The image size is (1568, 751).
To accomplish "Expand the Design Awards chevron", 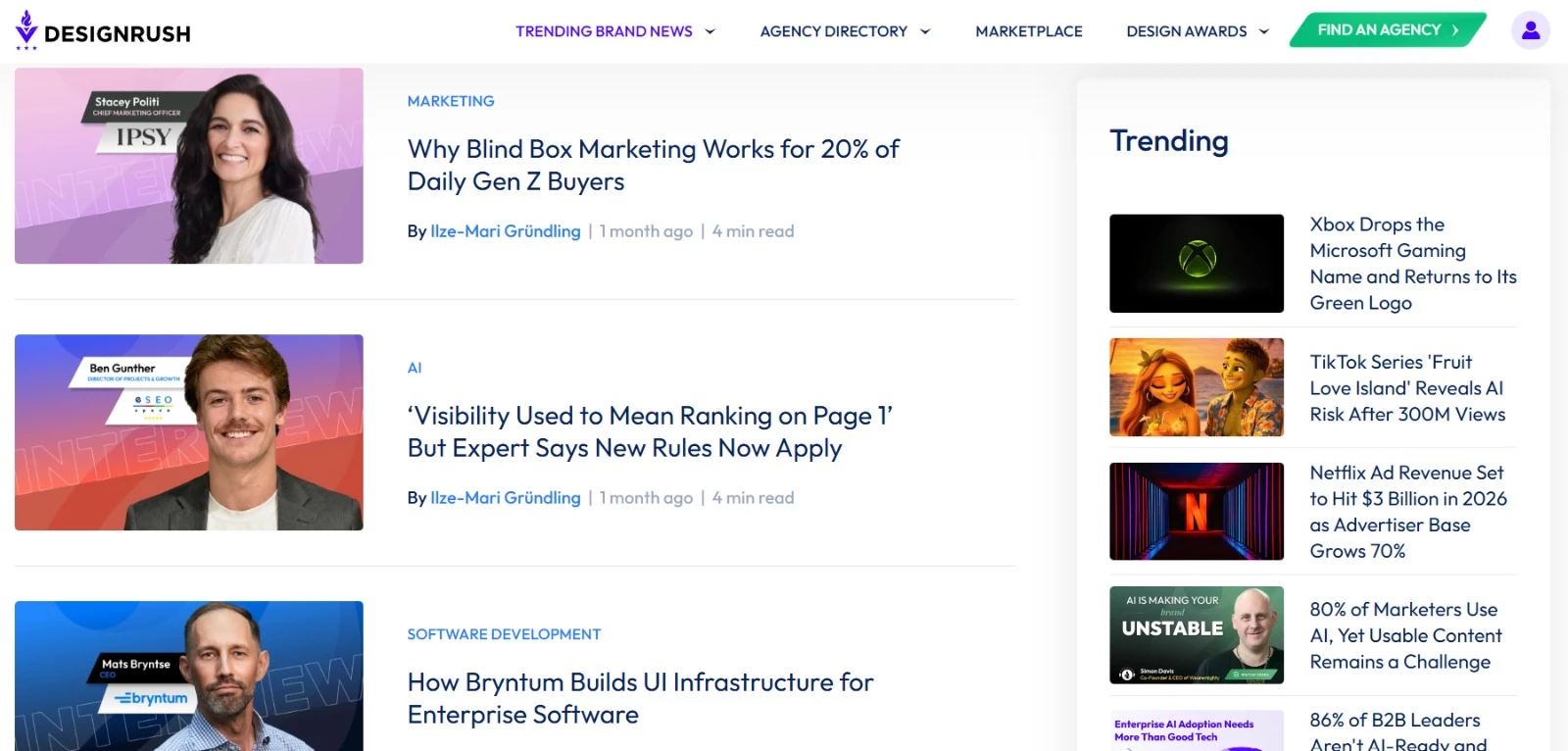I will pos(1264,31).
